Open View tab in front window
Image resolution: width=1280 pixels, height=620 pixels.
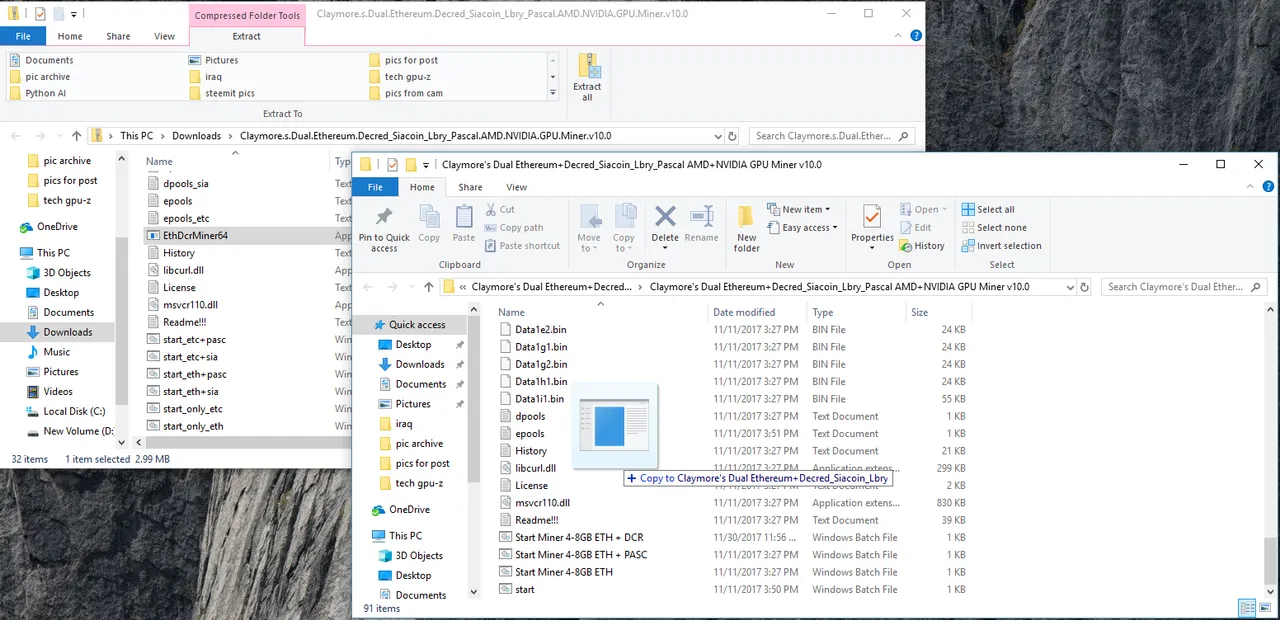[516, 187]
